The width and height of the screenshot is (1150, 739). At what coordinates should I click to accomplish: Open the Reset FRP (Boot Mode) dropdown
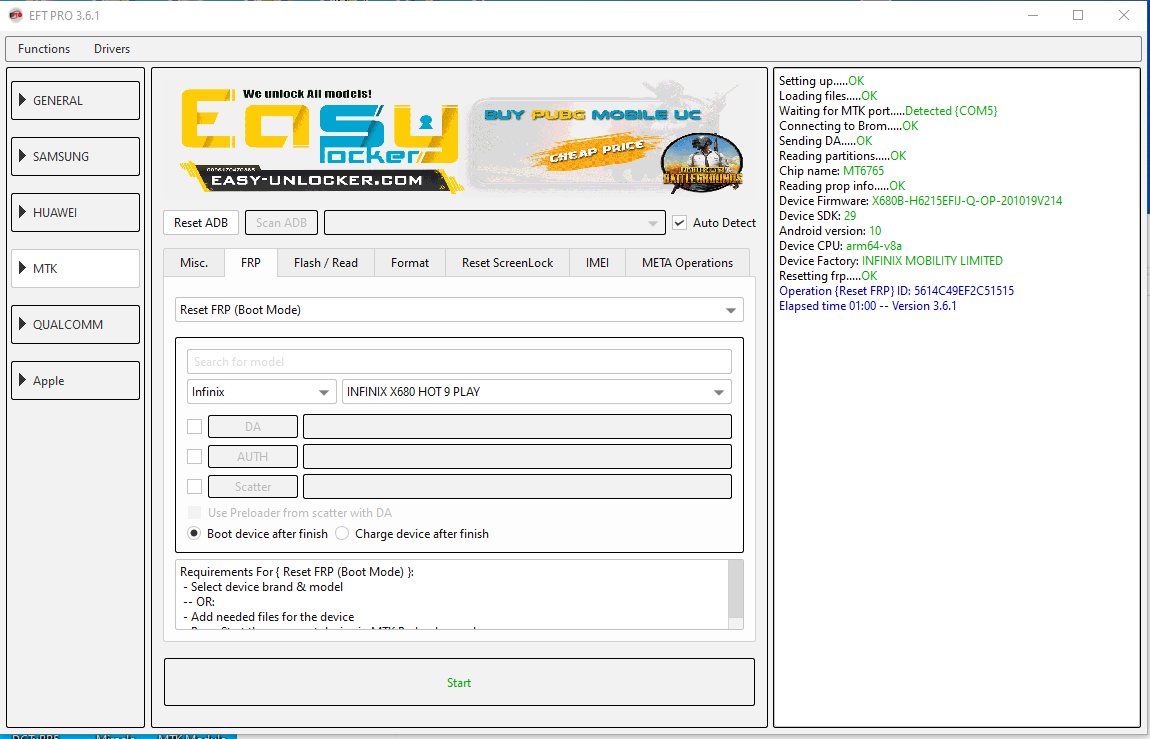(459, 310)
